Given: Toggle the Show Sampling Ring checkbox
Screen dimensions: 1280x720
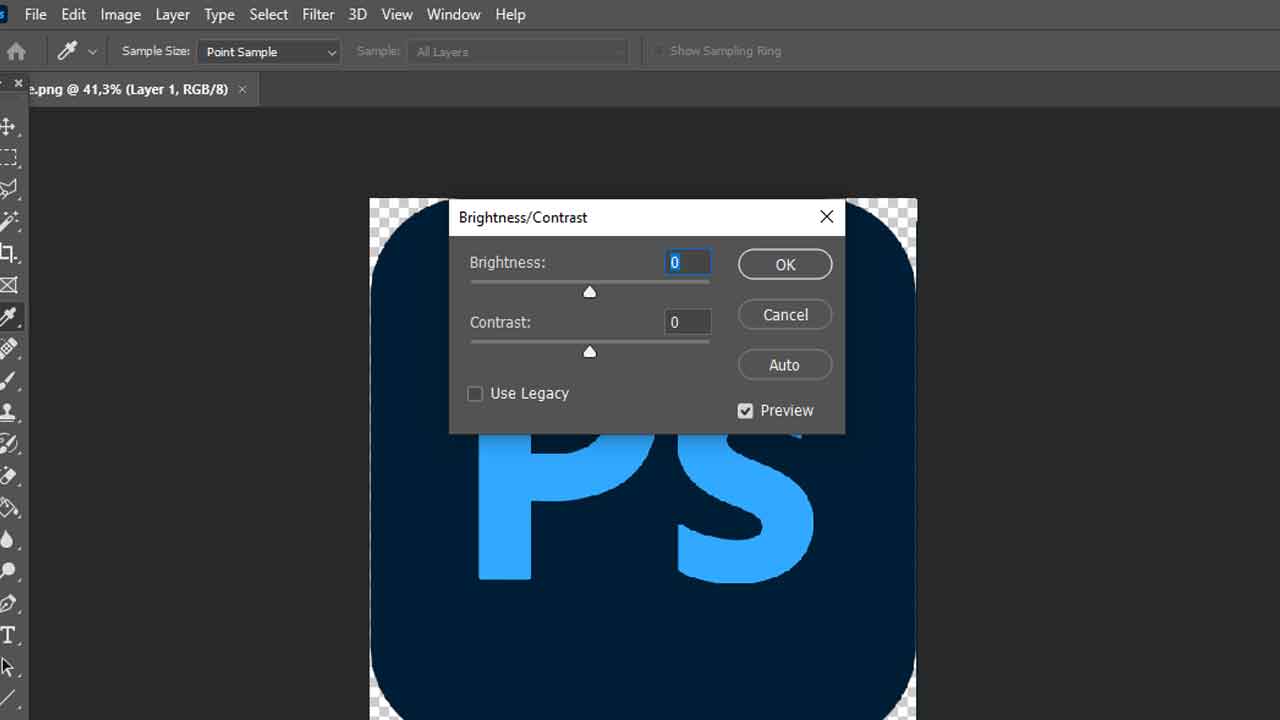Looking at the screenshot, I should (658, 51).
